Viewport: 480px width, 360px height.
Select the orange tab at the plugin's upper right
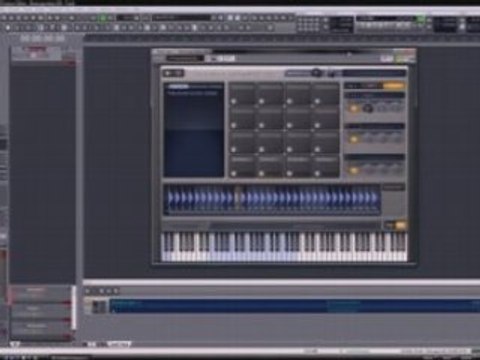point(394,86)
